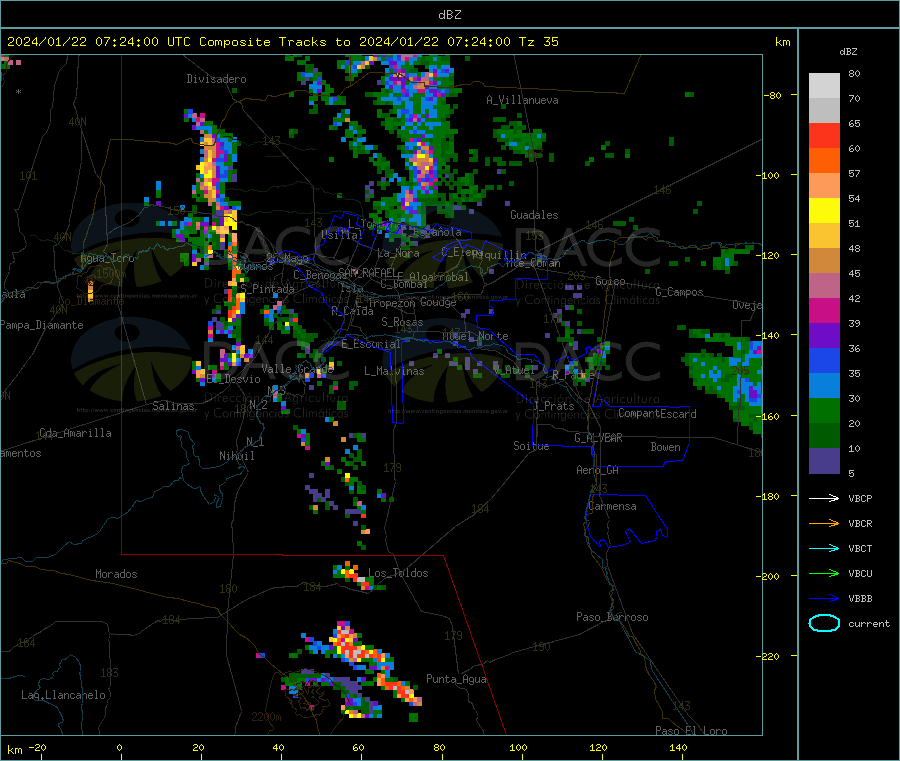The width and height of the screenshot is (900, 761).
Task: Click the Pampa_Diamante place label
Action: pyautogui.click(x=41, y=325)
